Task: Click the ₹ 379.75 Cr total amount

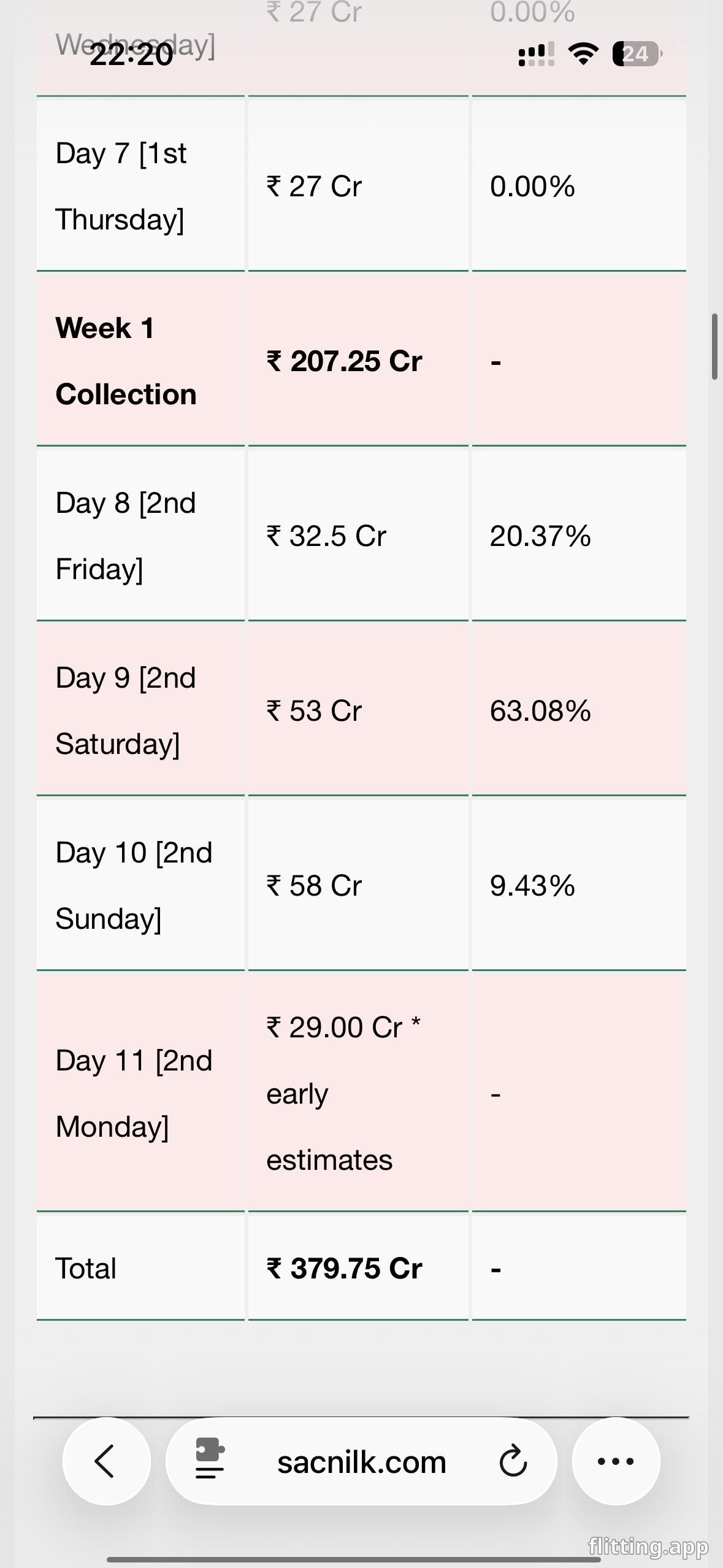Action: pyautogui.click(x=344, y=1268)
